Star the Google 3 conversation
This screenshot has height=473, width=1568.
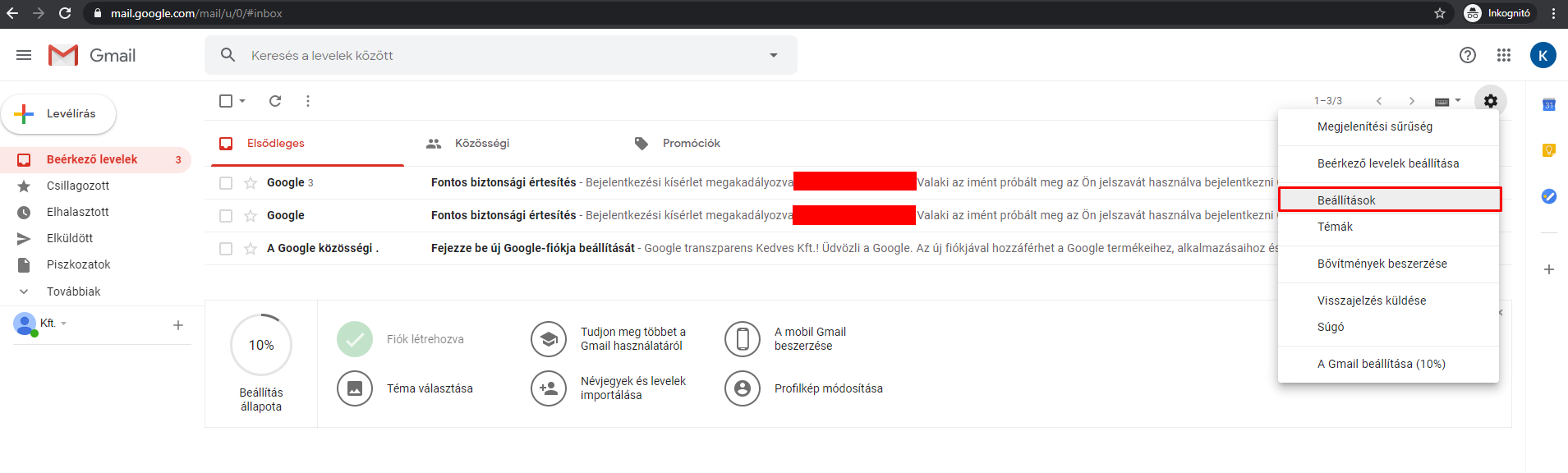(x=251, y=183)
